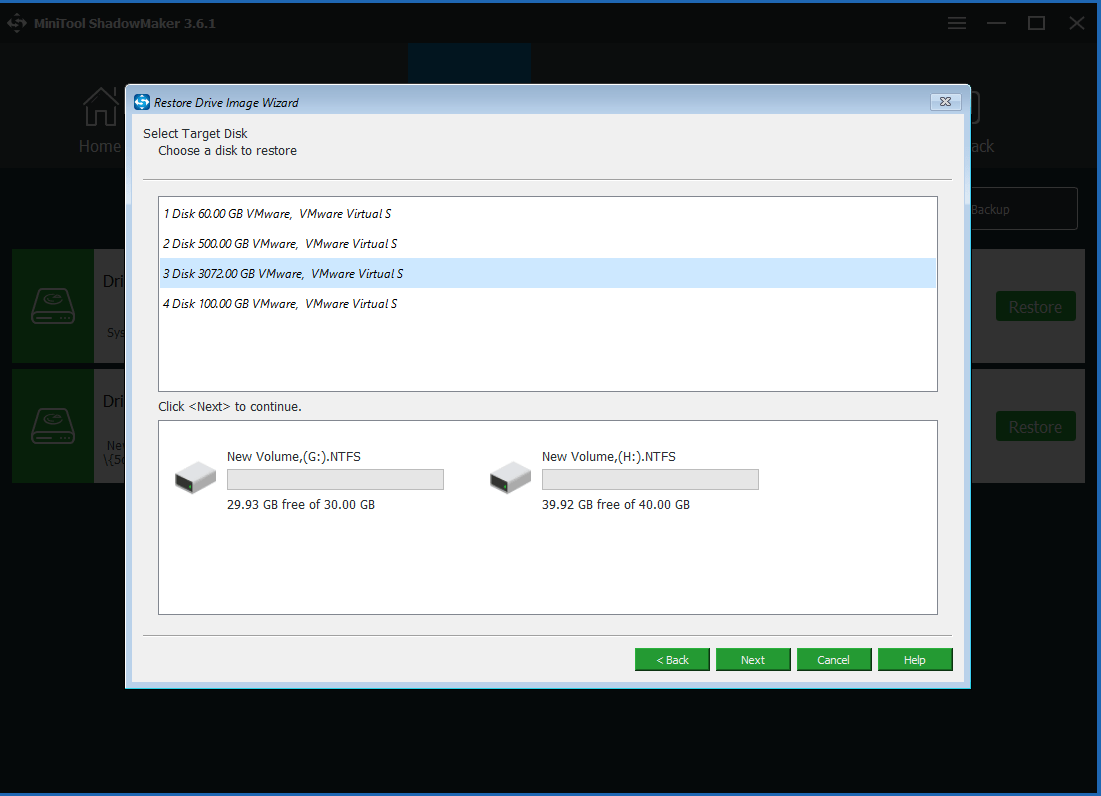The width and height of the screenshot is (1101, 796).
Task: Select disk 4, 100.00 GB VMware
Action: tap(547, 303)
